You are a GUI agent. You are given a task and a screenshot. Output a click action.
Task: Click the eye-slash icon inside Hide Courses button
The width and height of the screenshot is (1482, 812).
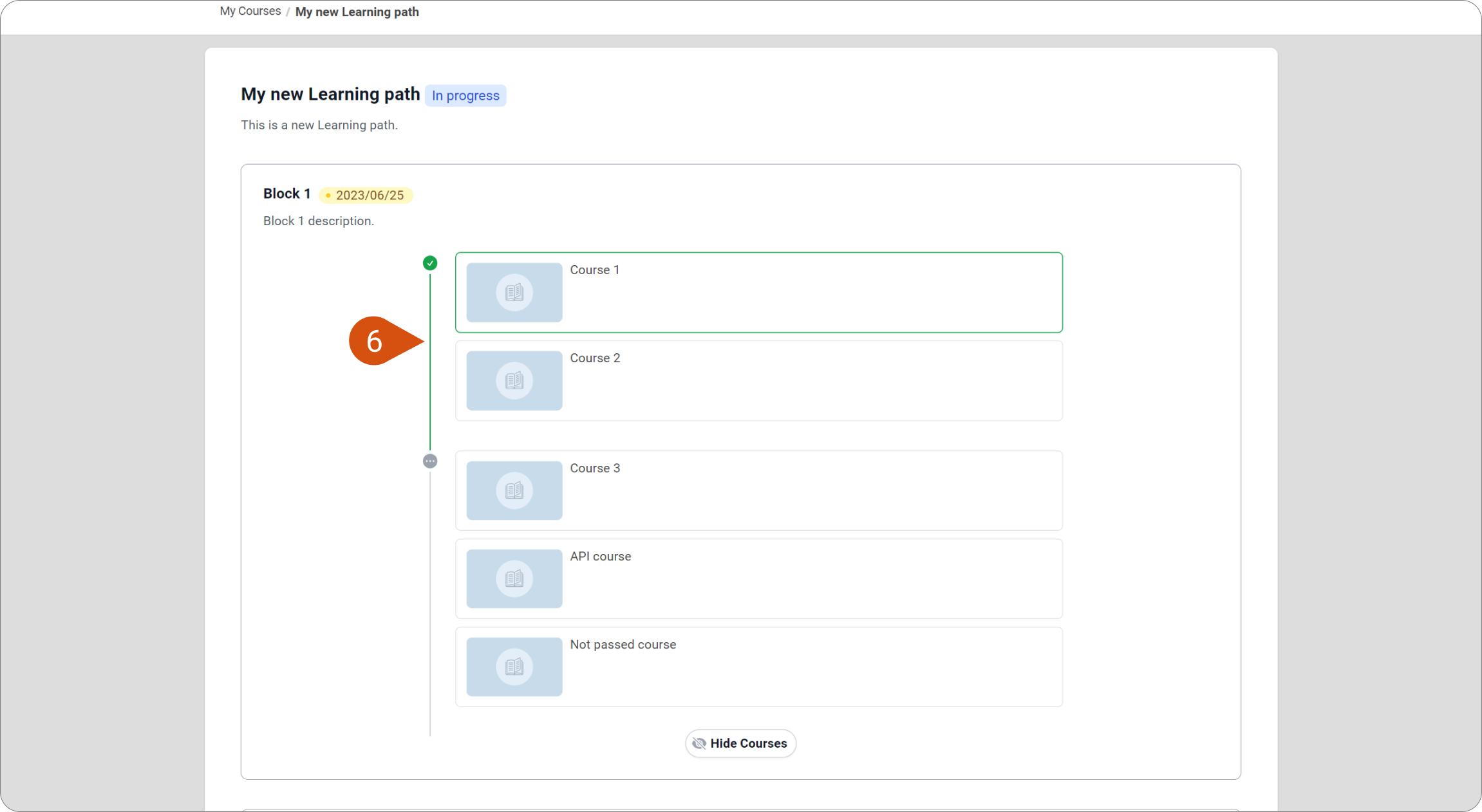pyautogui.click(x=699, y=743)
